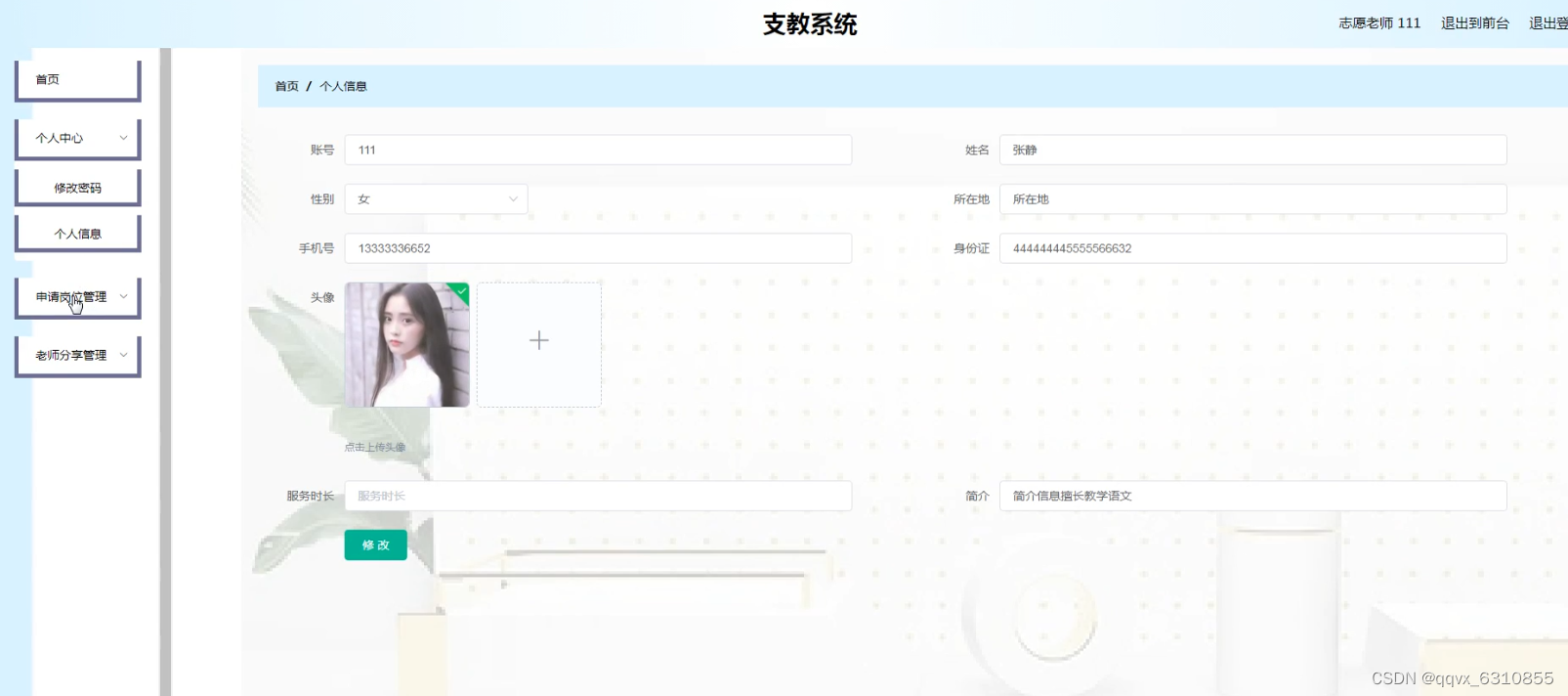Expand the 申请岗位管理 sidebar menu
1568x696 pixels.
[x=78, y=296]
